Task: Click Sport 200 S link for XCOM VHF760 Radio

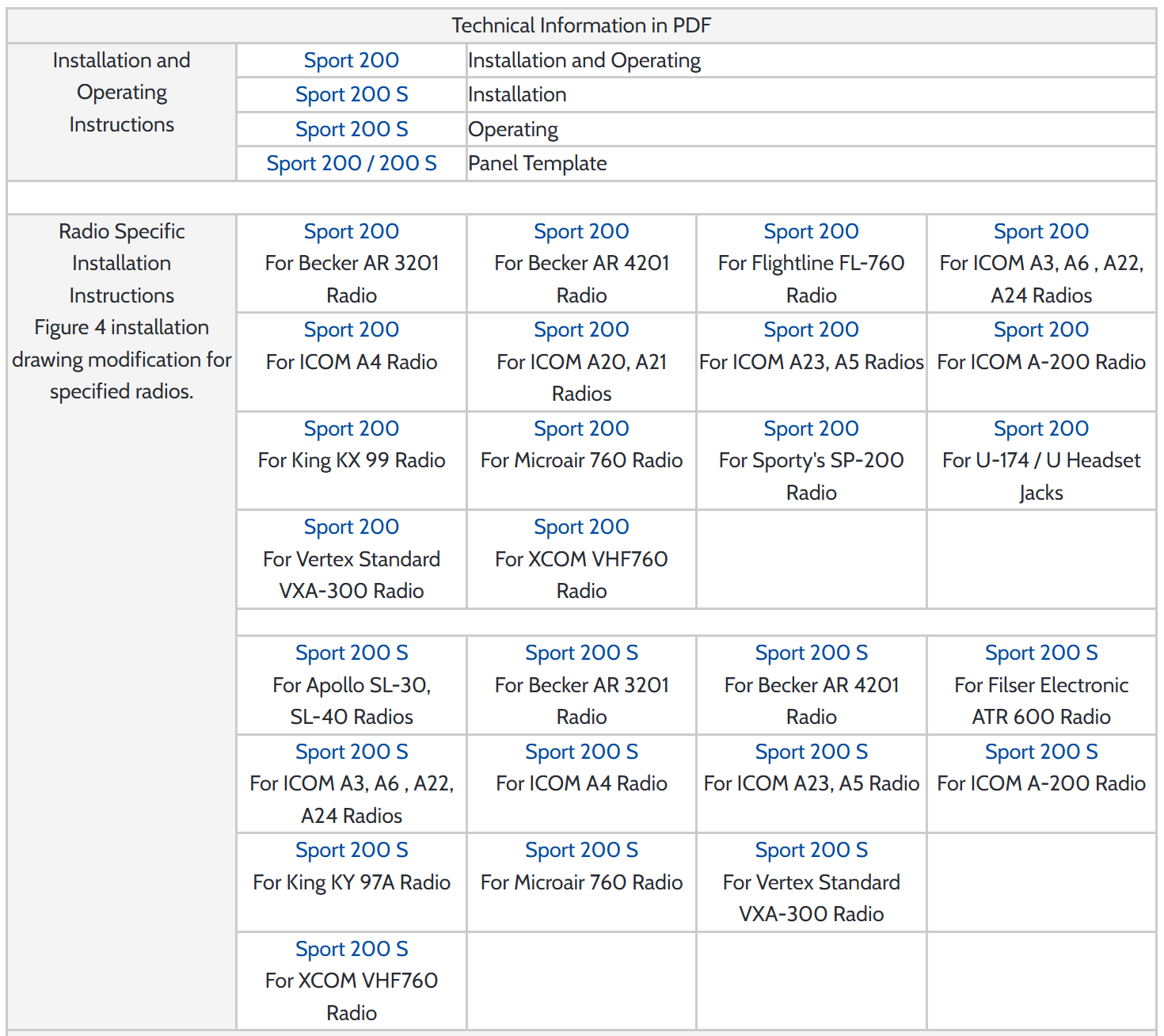Action: tap(351, 949)
